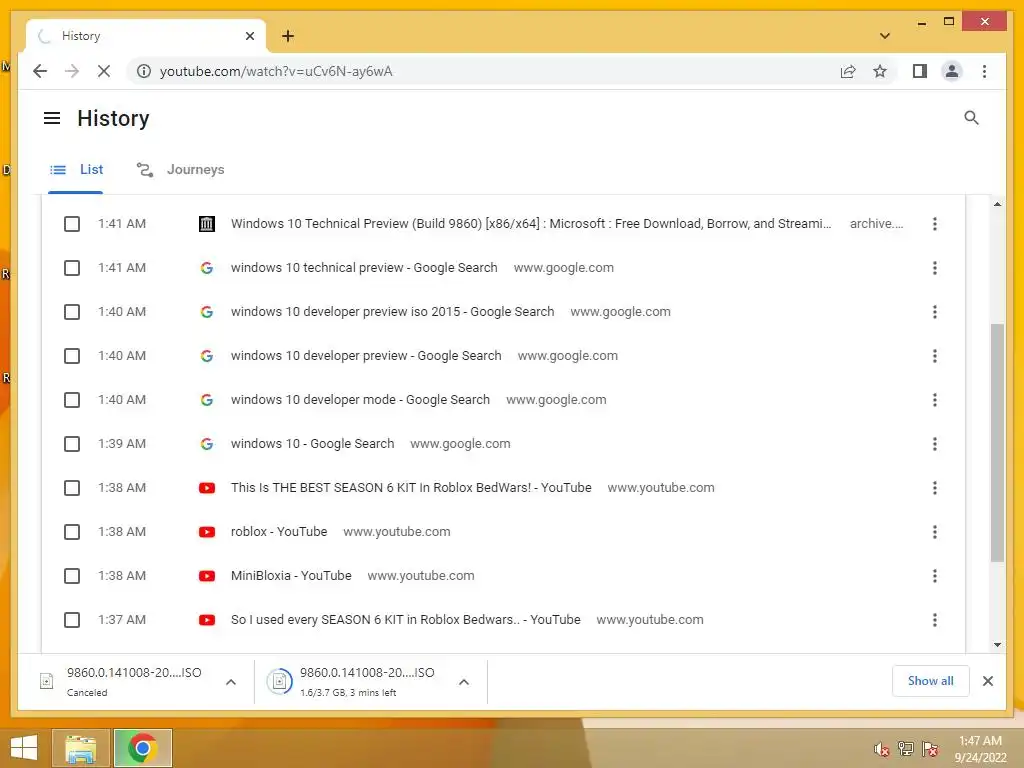1024x768 pixels.
Task: Open the profile avatar menu
Action: pos(952,71)
